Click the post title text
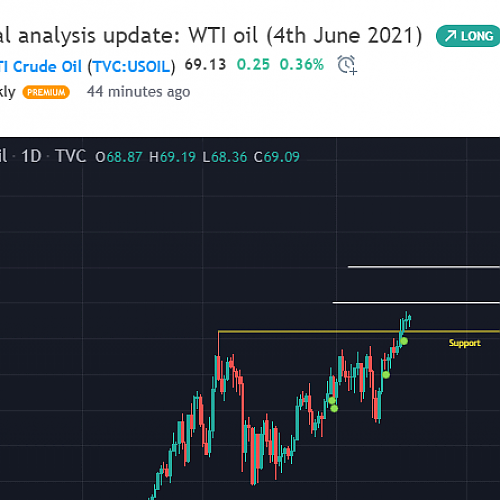 pyautogui.click(x=211, y=36)
